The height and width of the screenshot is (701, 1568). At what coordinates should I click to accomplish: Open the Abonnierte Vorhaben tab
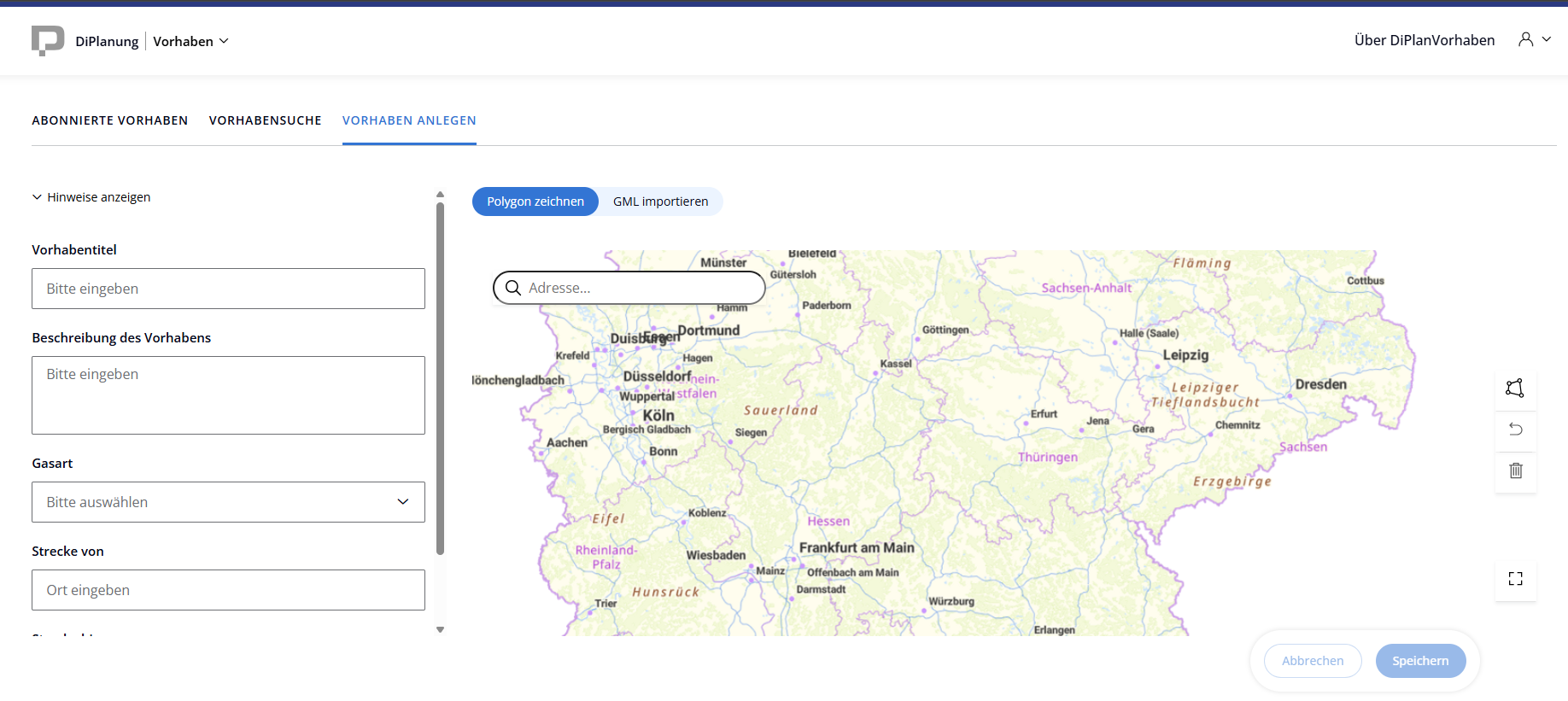point(110,120)
